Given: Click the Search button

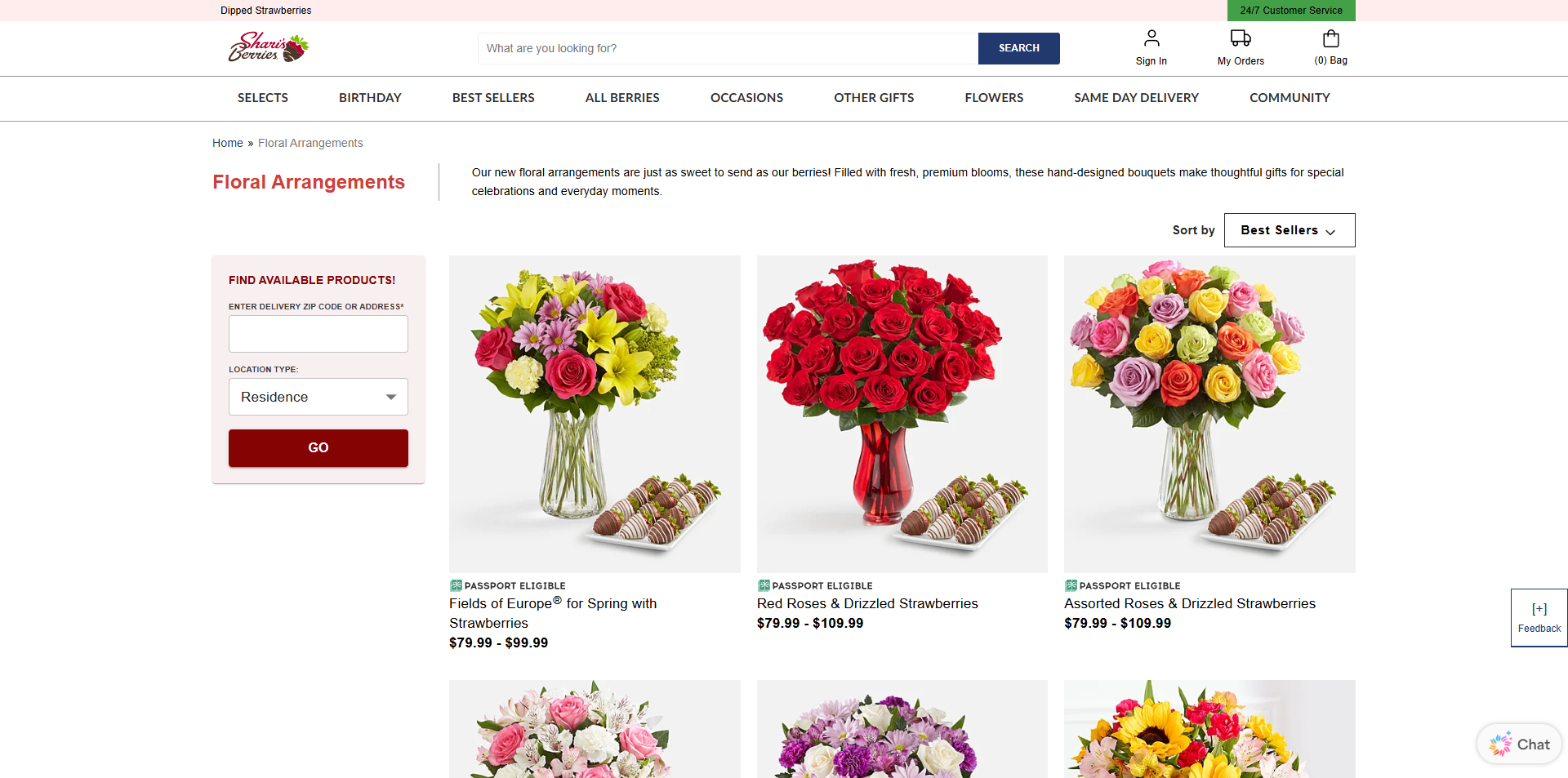Looking at the screenshot, I should tap(1019, 48).
